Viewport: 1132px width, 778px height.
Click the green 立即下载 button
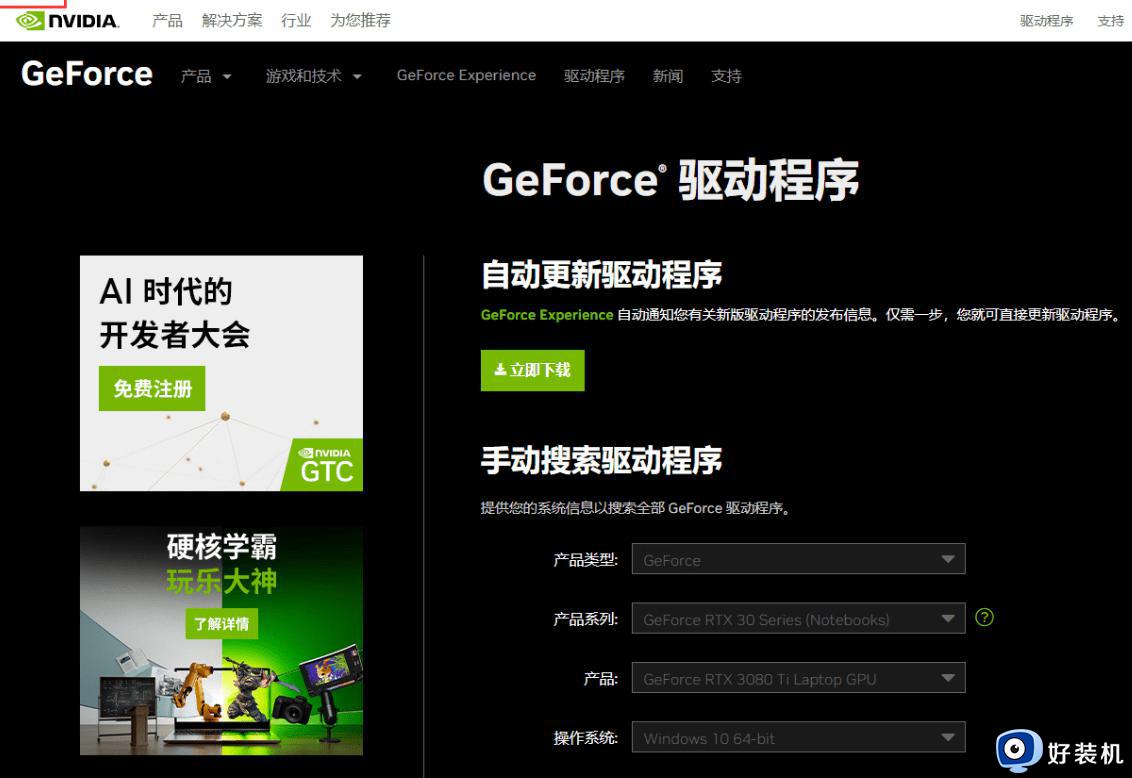pos(532,370)
